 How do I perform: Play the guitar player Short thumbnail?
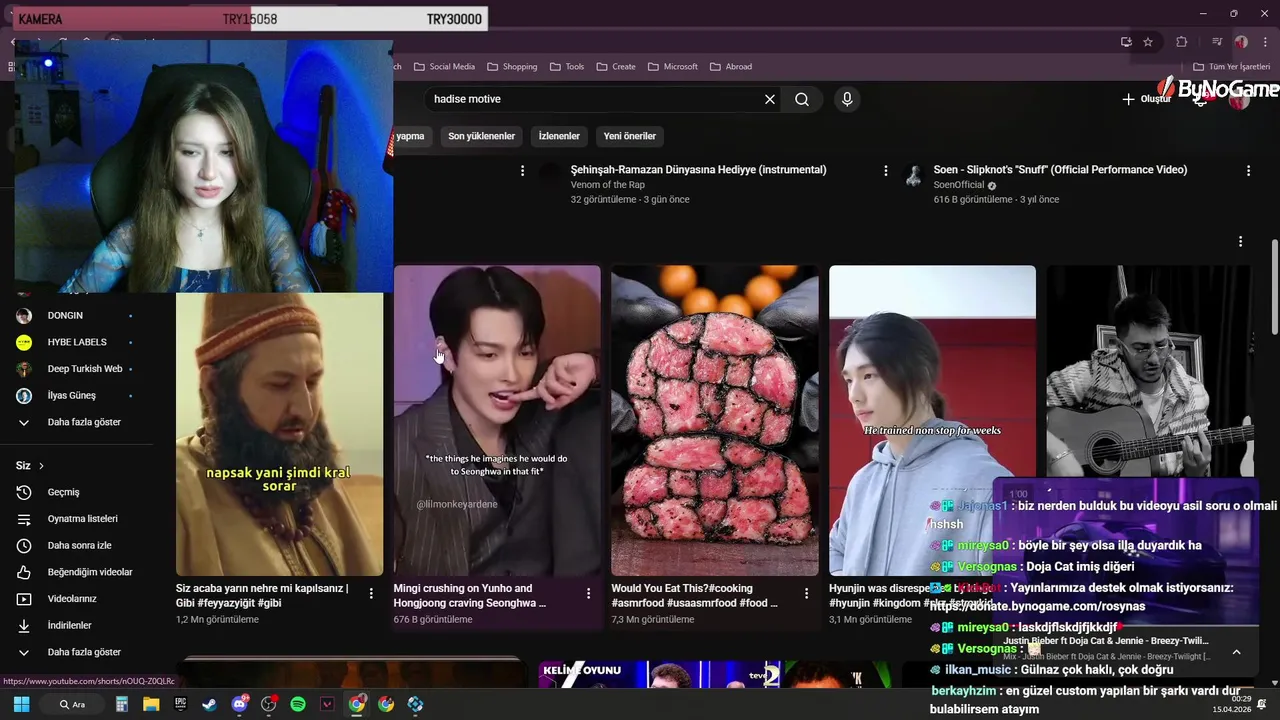1149,370
